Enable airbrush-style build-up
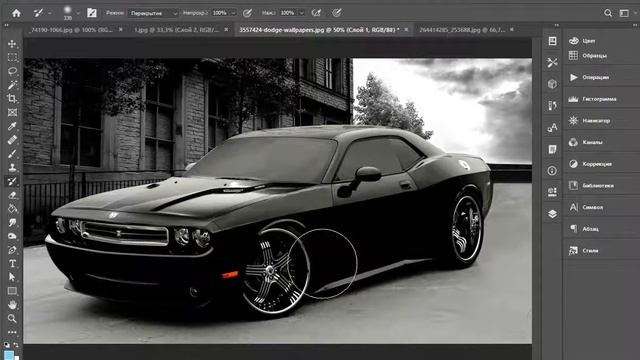Viewport: 640px width, 360px height. 316,13
